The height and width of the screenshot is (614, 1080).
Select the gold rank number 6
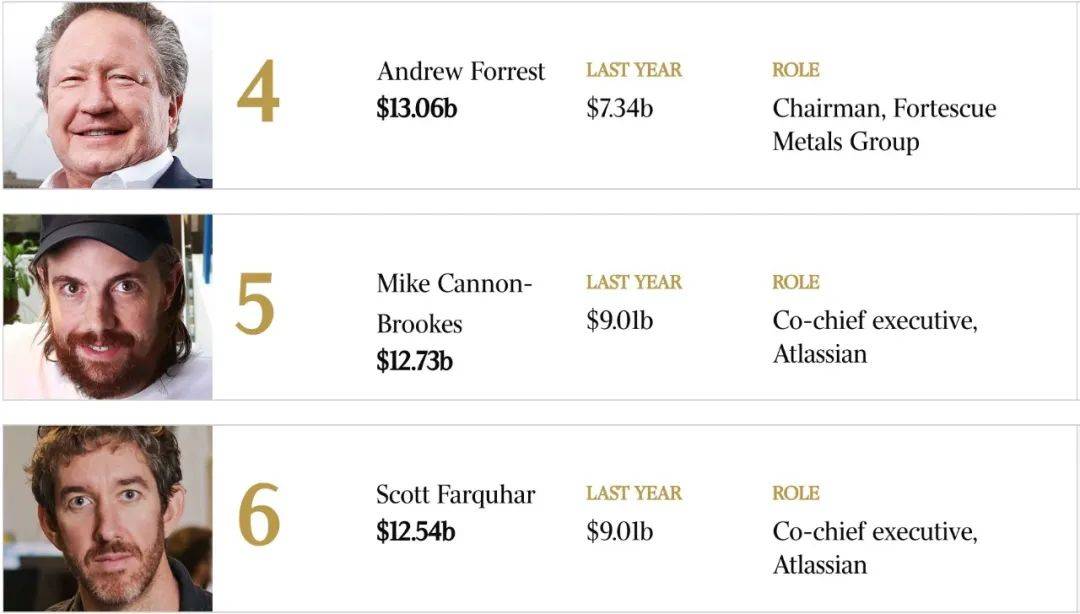tap(259, 515)
